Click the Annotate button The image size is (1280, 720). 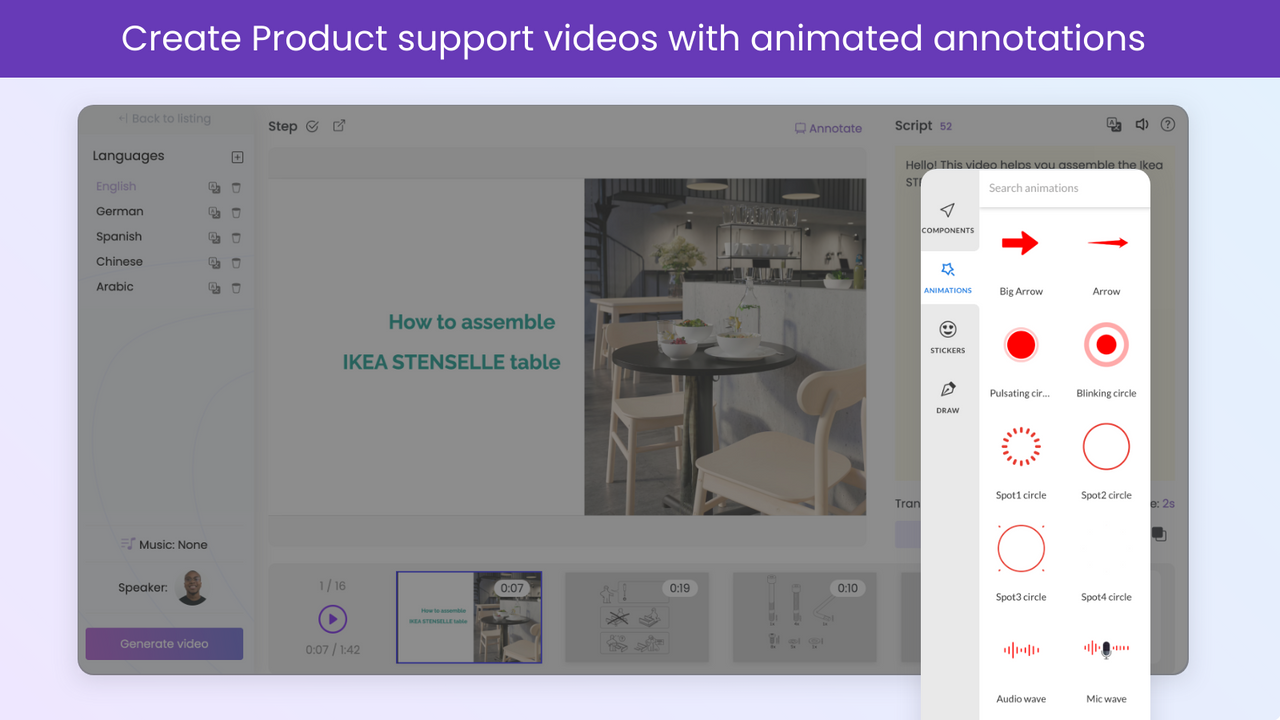[x=828, y=128]
